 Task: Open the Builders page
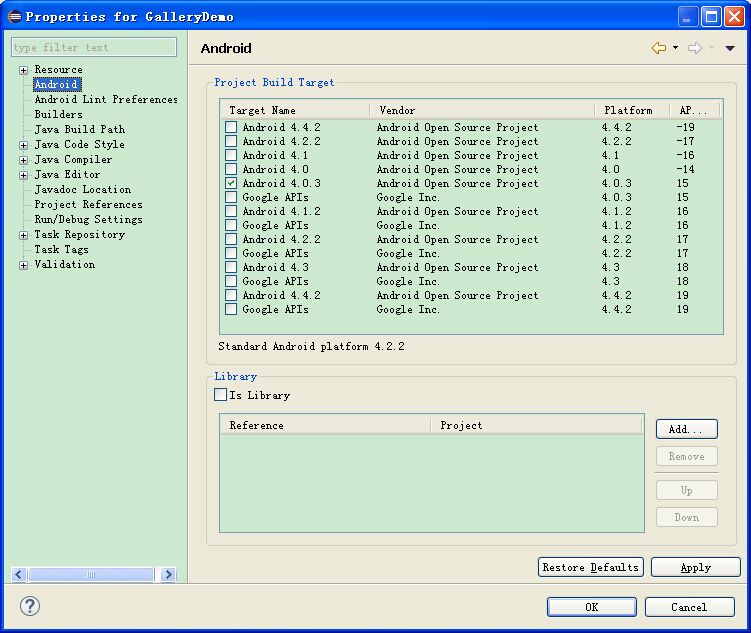pos(58,114)
